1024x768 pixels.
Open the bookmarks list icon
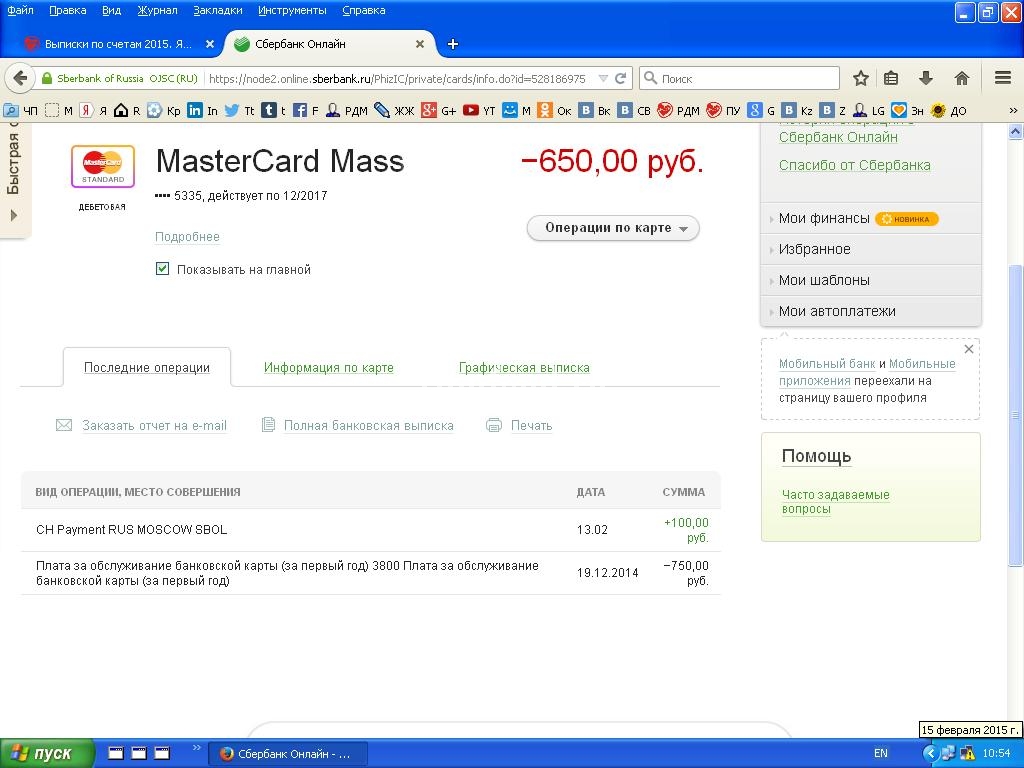pos(891,78)
